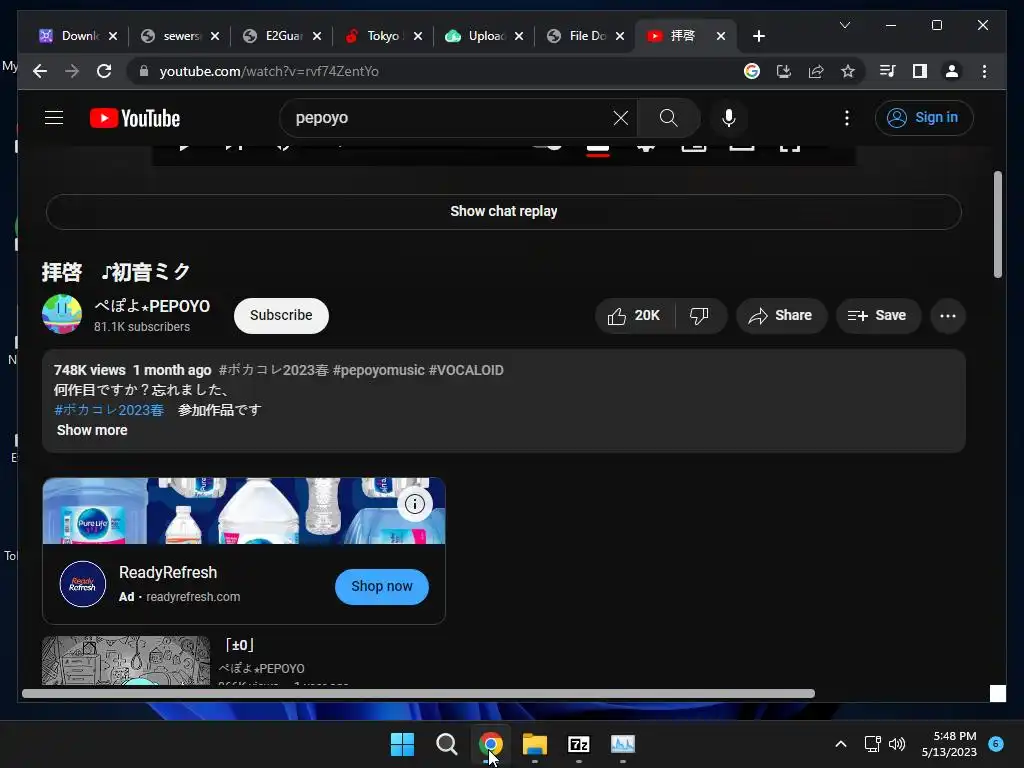Open the PEPOYO channel avatar
Screen dimensions: 1024x768
[62, 314]
